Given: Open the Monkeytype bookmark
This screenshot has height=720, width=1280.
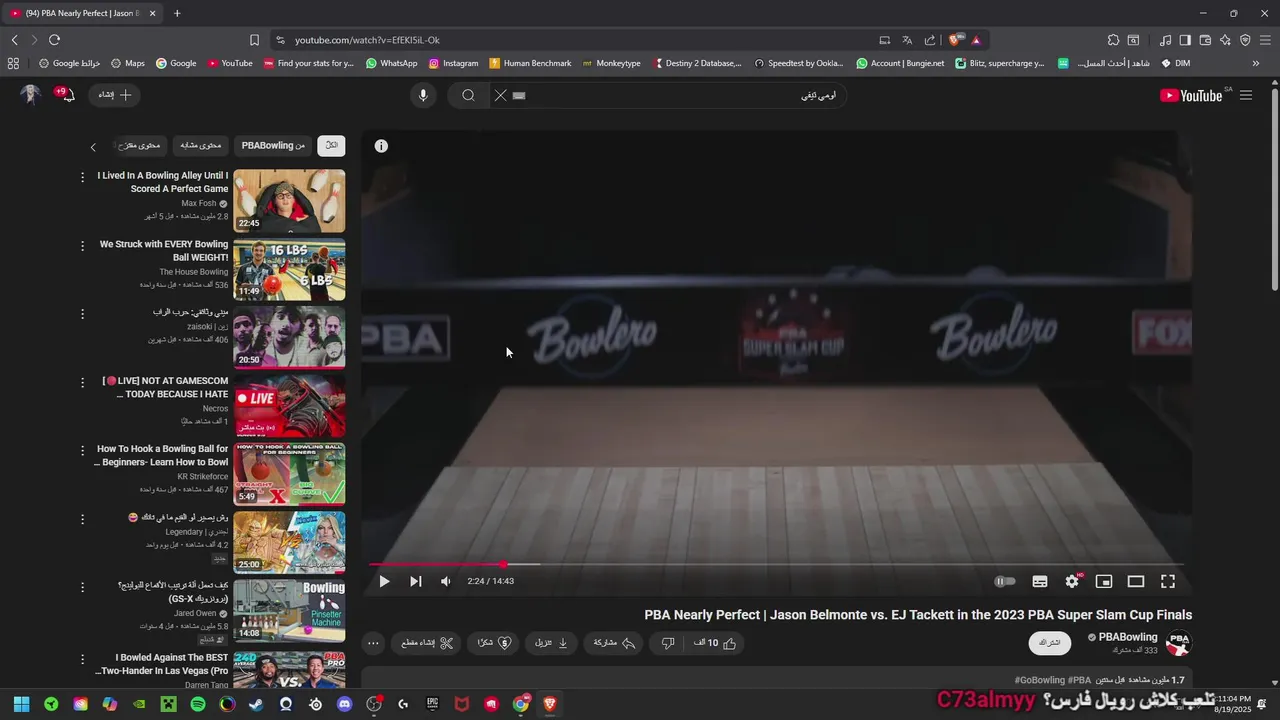Looking at the screenshot, I should (x=612, y=63).
